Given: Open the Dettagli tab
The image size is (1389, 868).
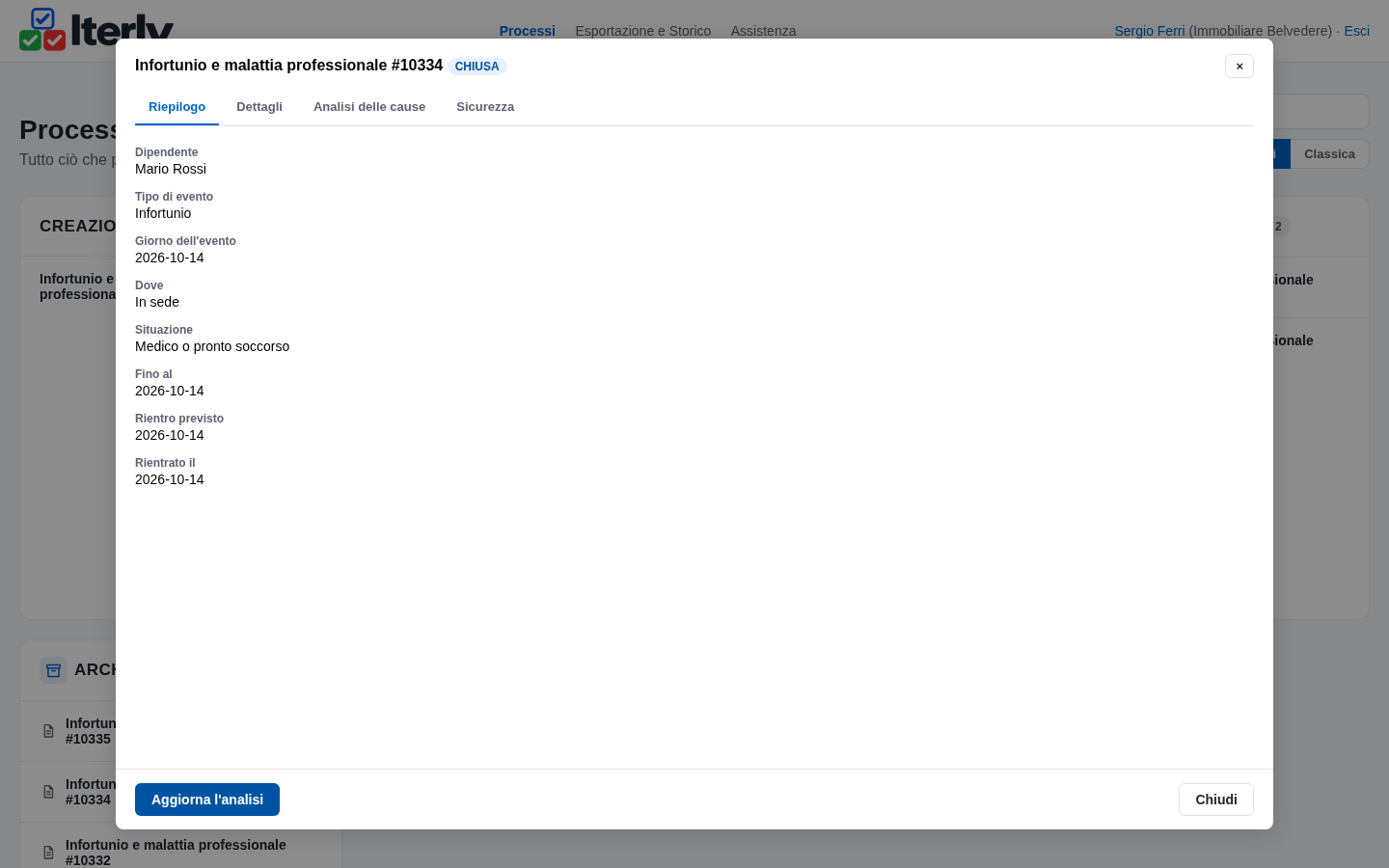Looking at the screenshot, I should [259, 107].
